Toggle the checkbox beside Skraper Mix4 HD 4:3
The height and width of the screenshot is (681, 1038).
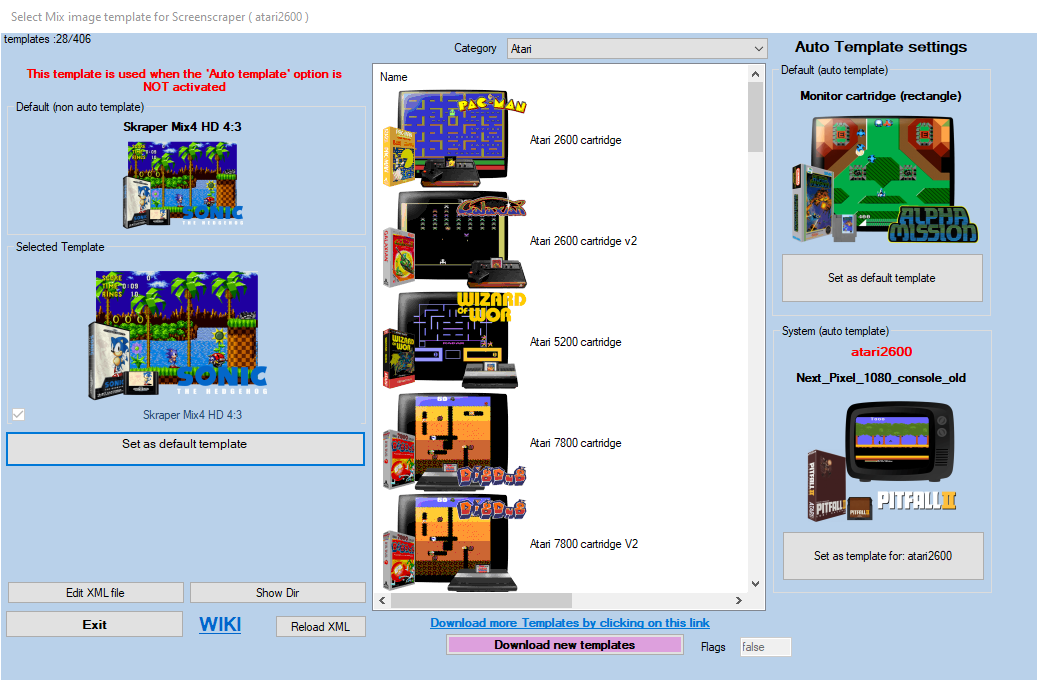pyautogui.click(x=19, y=415)
